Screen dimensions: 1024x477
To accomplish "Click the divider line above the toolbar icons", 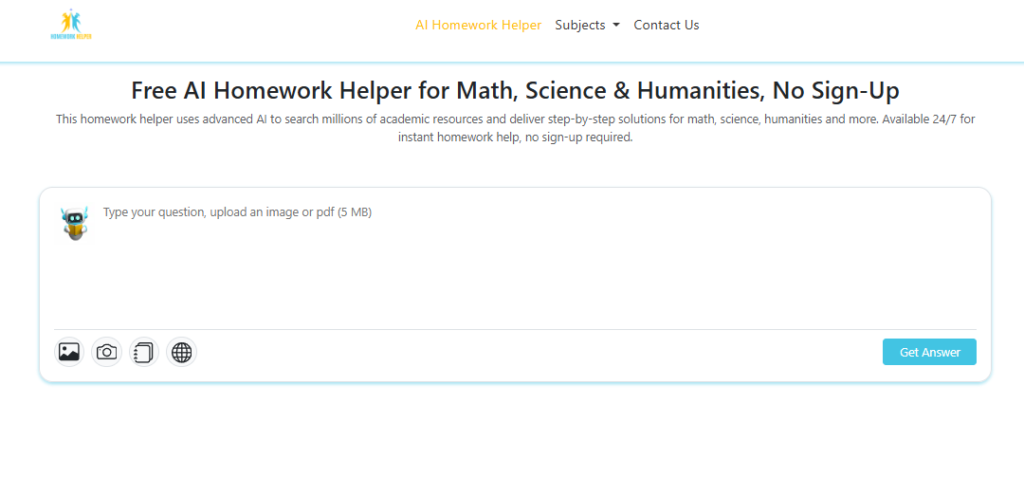I will point(515,329).
